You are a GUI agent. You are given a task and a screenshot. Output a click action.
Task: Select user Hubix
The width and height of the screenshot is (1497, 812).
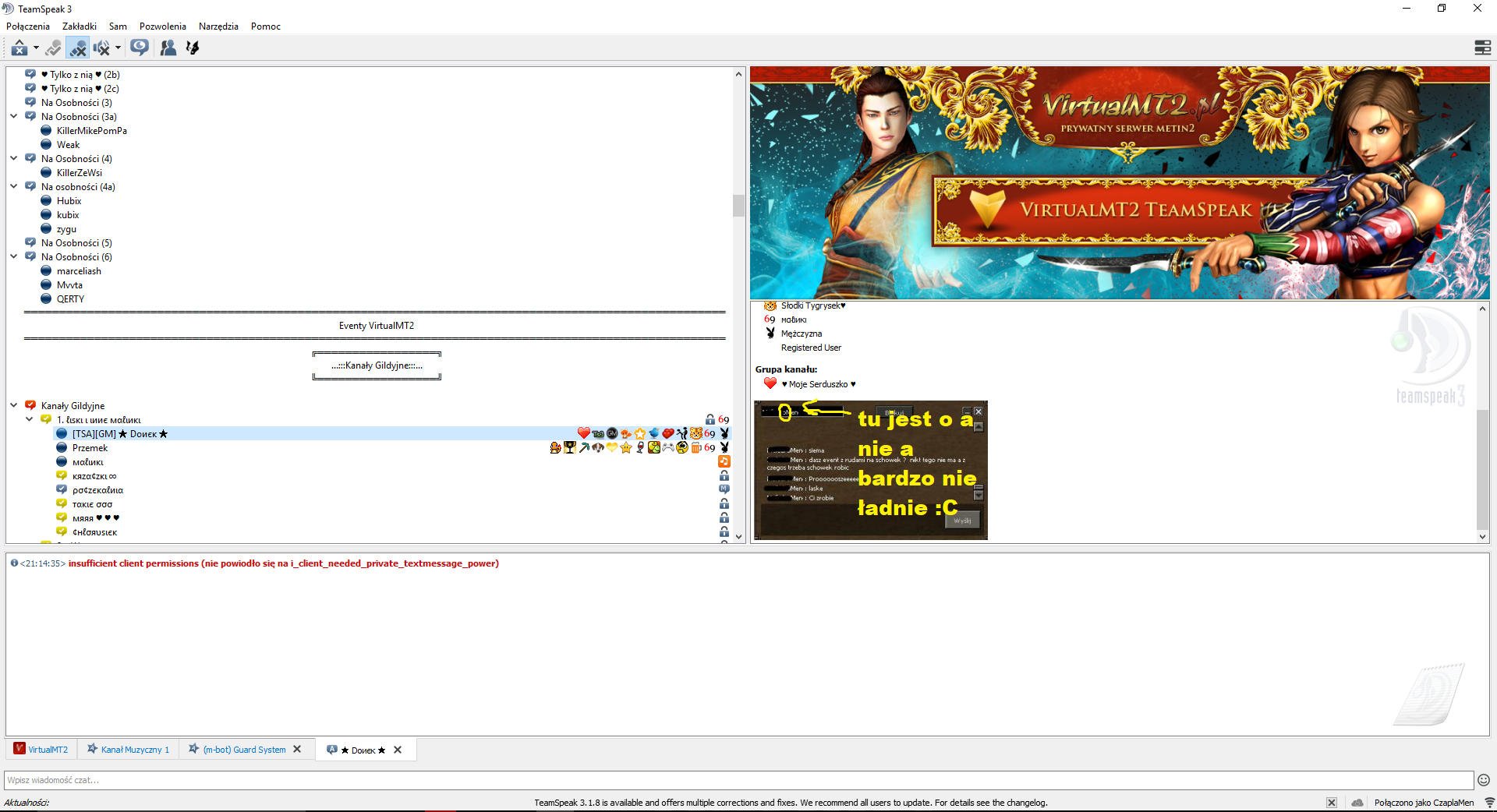pyautogui.click(x=69, y=201)
